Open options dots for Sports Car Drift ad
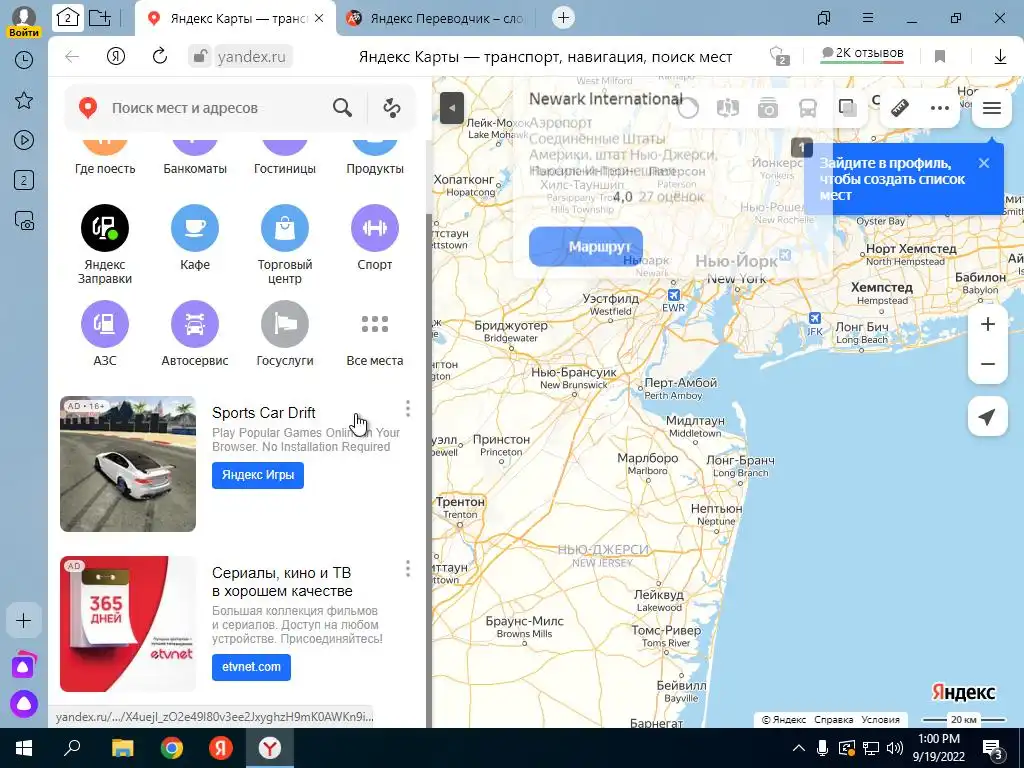Screen dimensions: 1024x768 pyautogui.click(x=408, y=409)
